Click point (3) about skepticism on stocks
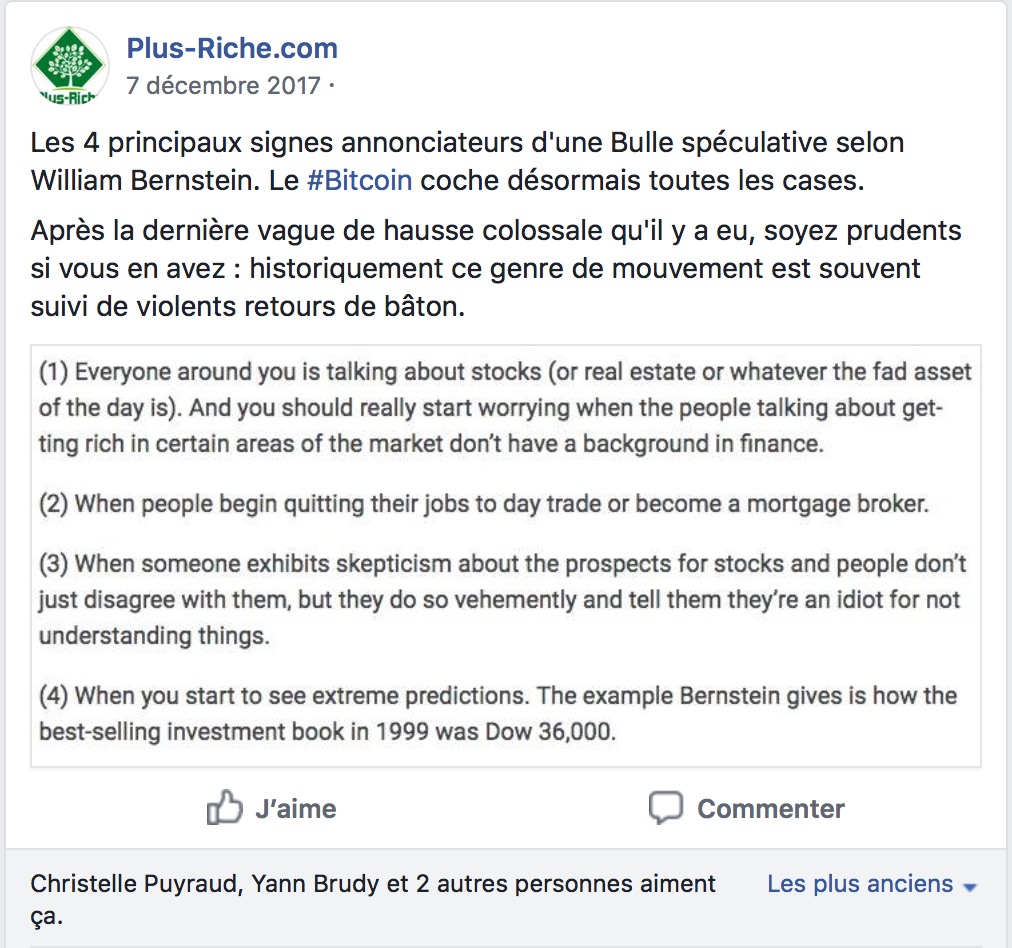Screen dimensions: 1012x948 [x=503, y=599]
